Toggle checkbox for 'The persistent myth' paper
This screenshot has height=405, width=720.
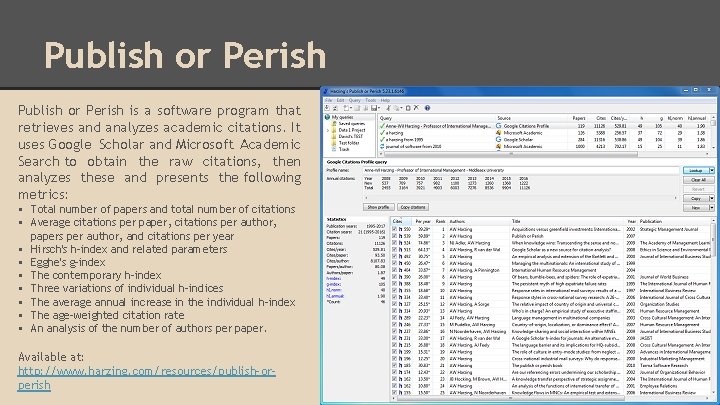394,283
